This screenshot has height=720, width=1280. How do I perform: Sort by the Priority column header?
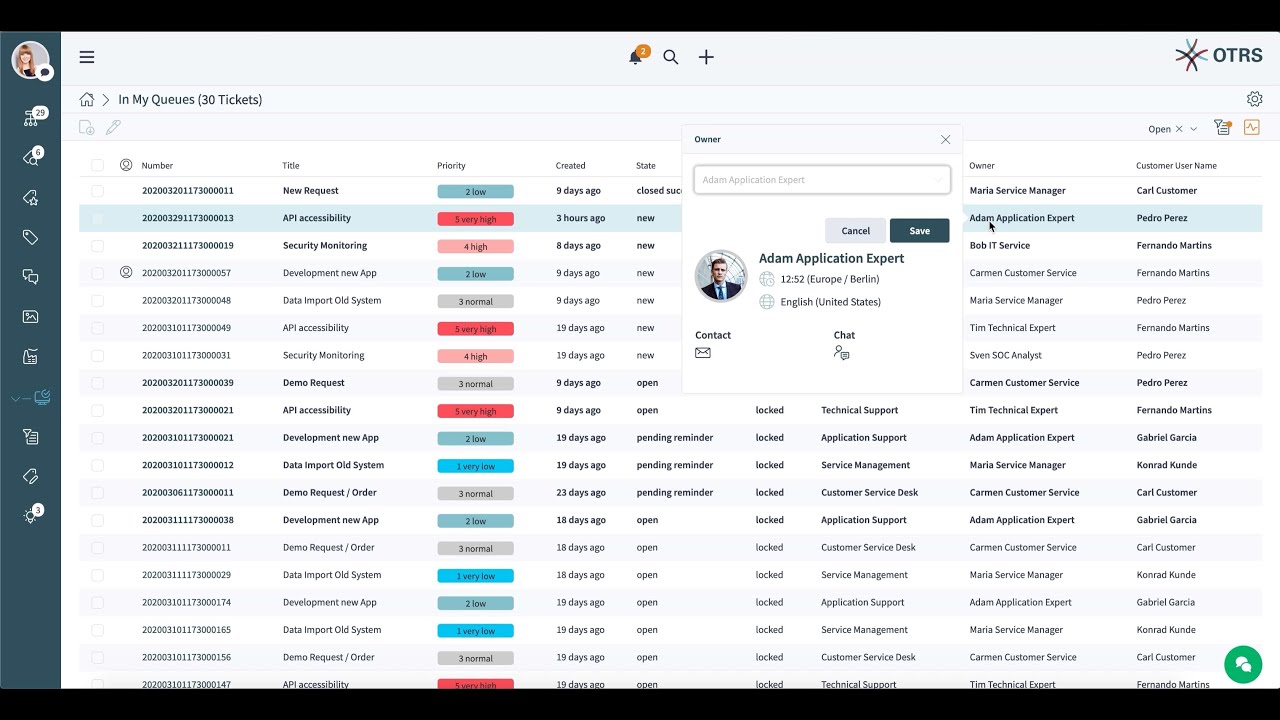click(x=451, y=166)
